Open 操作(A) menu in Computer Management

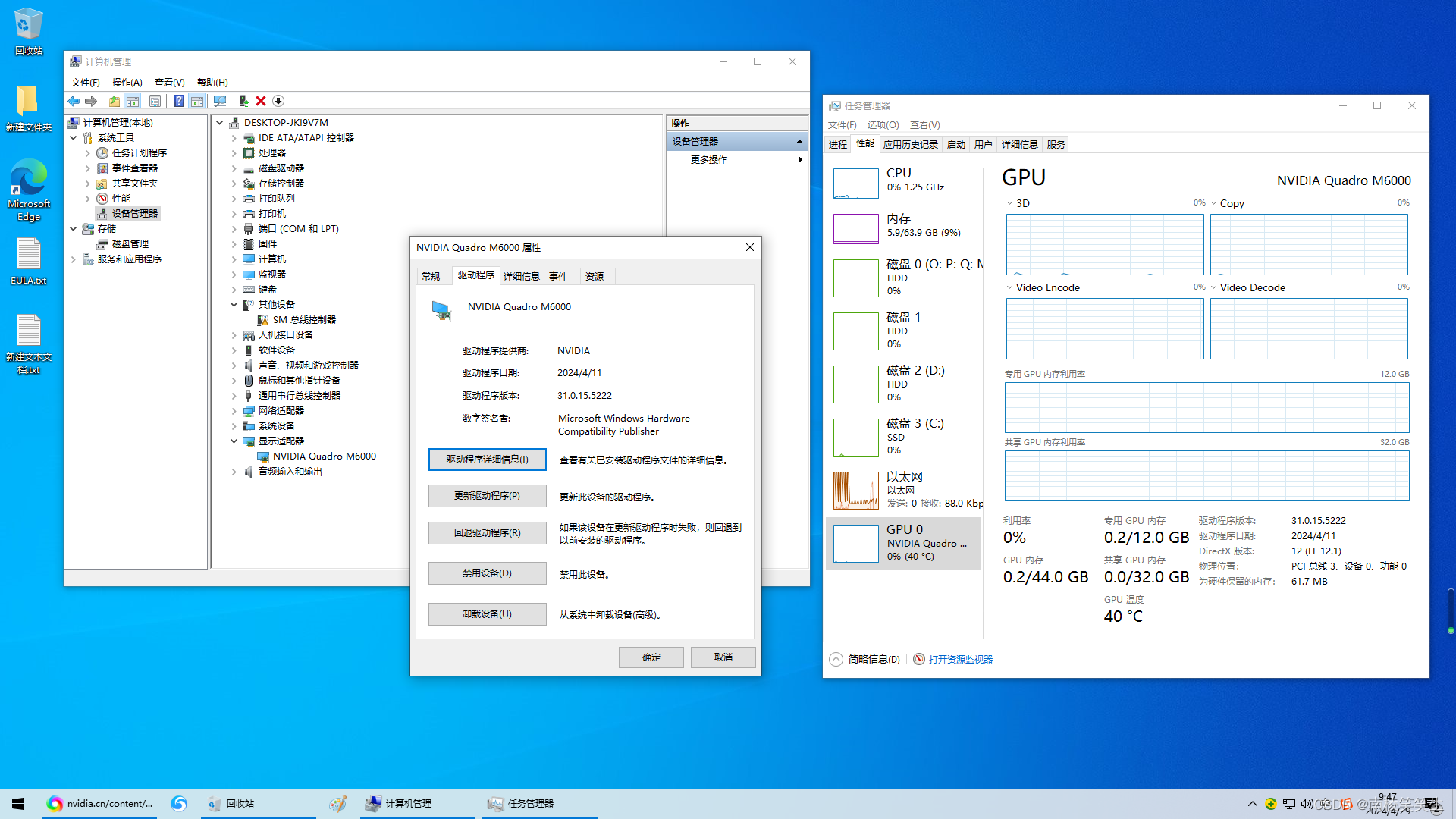tap(127, 83)
